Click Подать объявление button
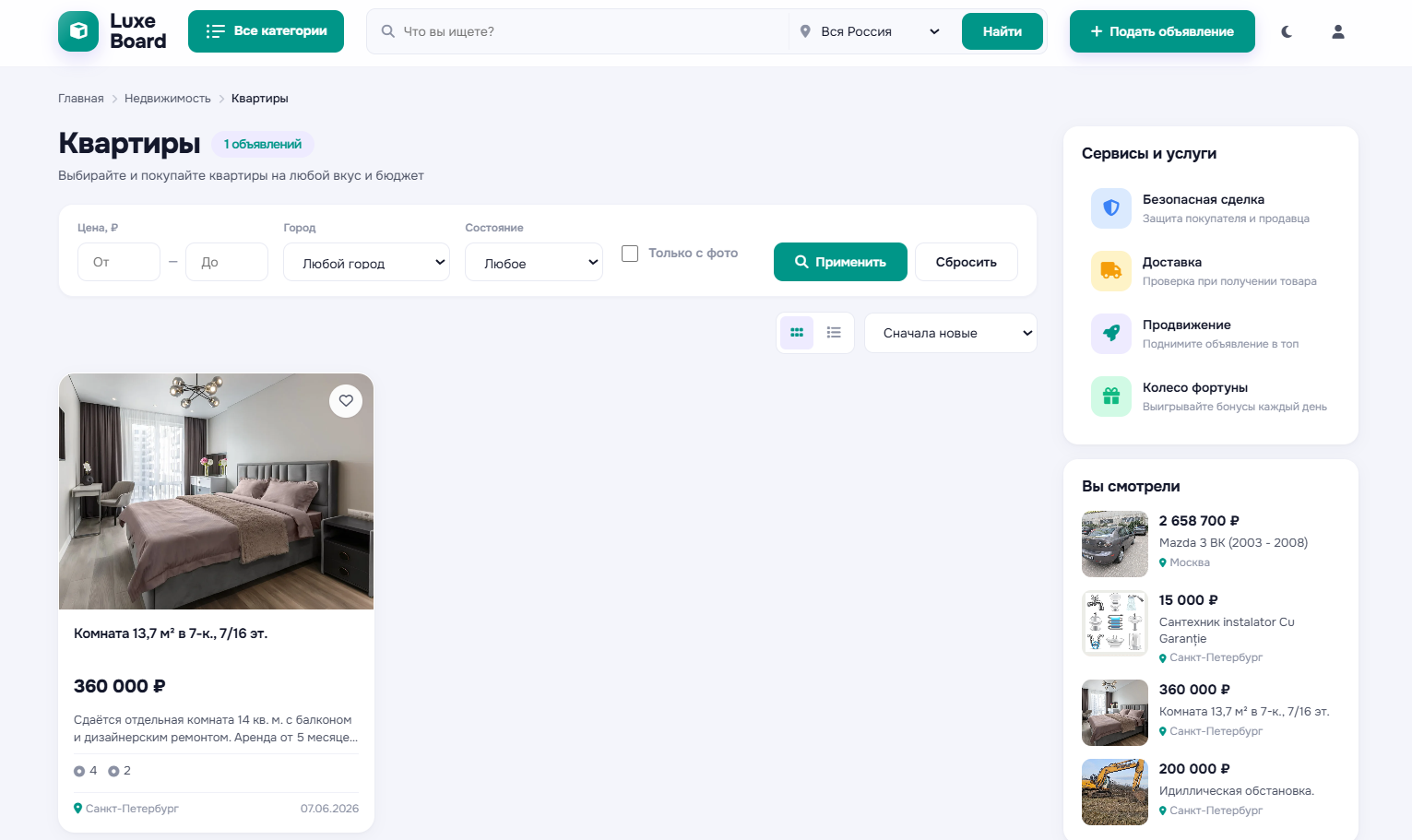 click(x=1162, y=31)
